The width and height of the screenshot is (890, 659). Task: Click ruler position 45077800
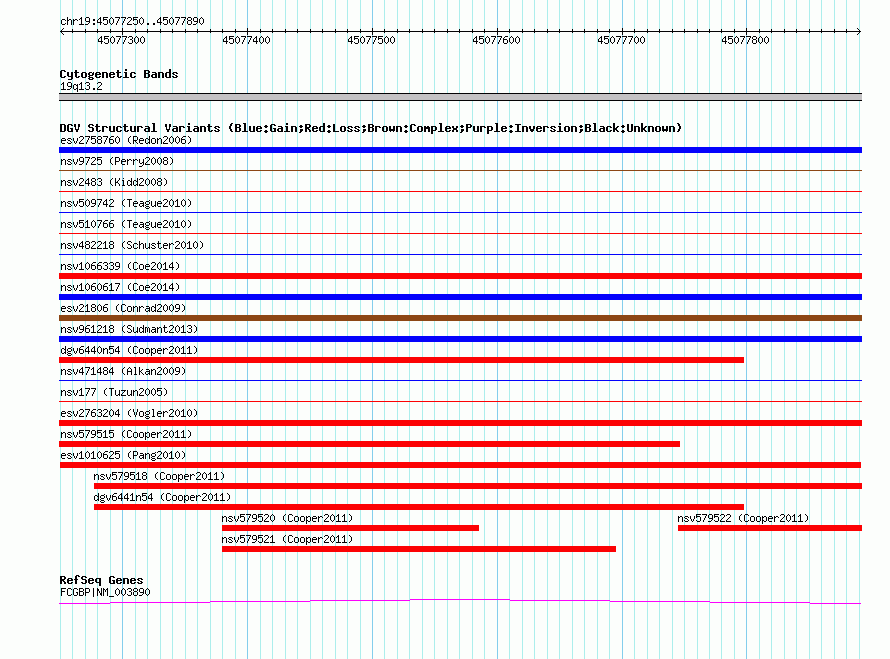click(x=745, y=40)
